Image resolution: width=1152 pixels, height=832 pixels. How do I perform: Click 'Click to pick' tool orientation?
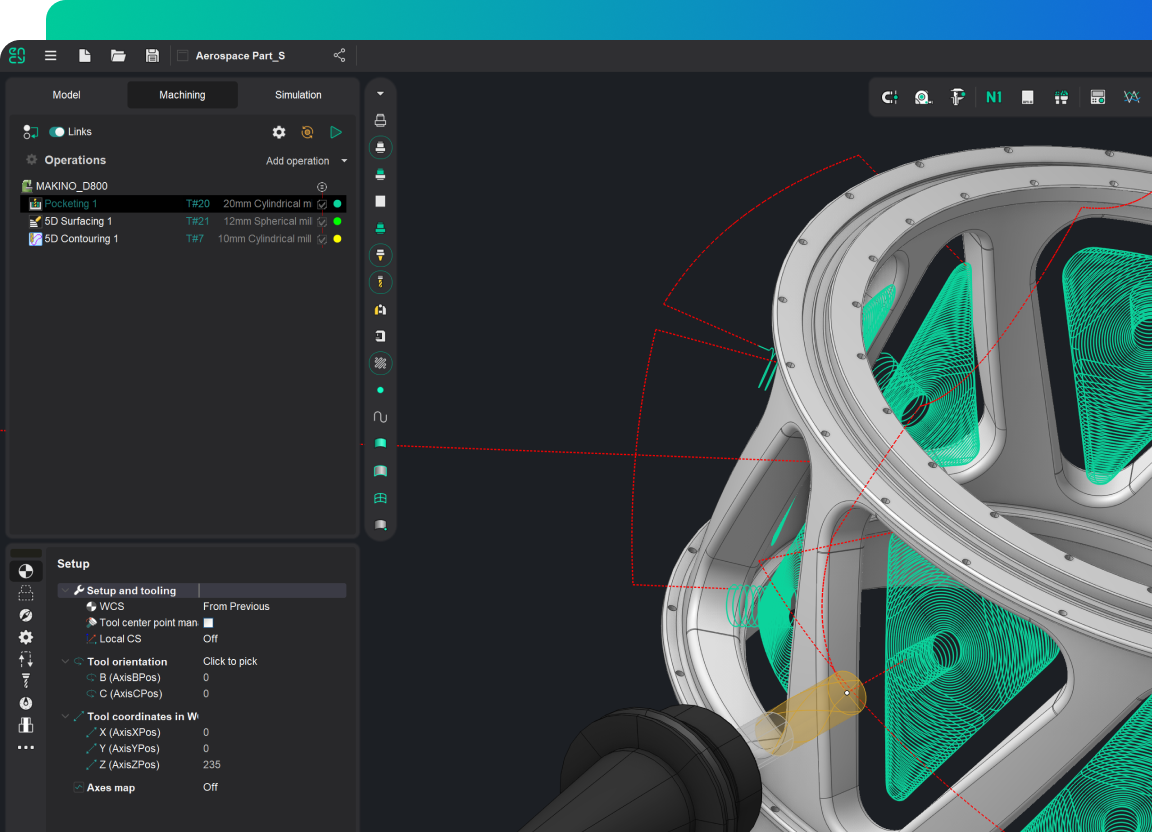click(230, 661)
